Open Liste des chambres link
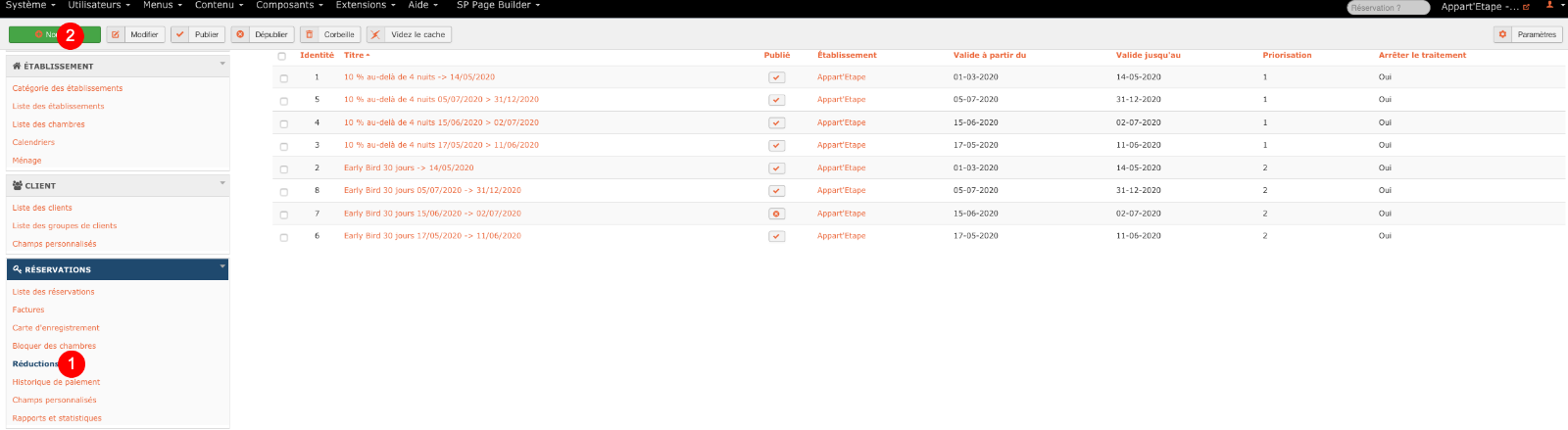This screenshot has width=1568, height=430. pos(49,124)
